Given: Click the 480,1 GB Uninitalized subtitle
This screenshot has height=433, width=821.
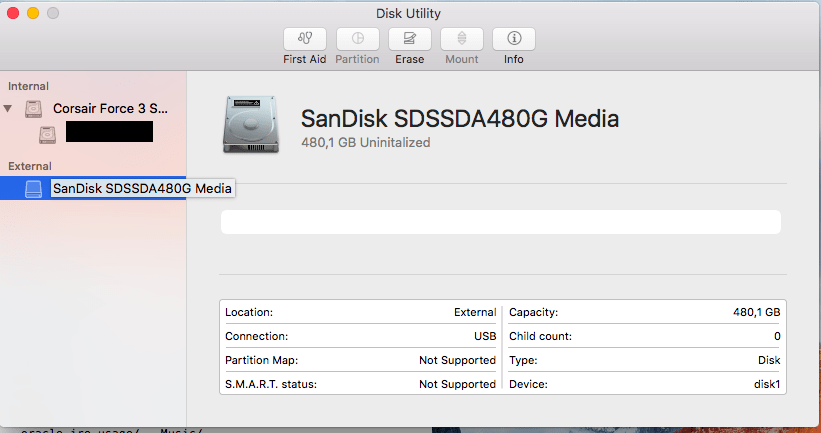Looking at the screenshot, I should click(x=365, y=142).
